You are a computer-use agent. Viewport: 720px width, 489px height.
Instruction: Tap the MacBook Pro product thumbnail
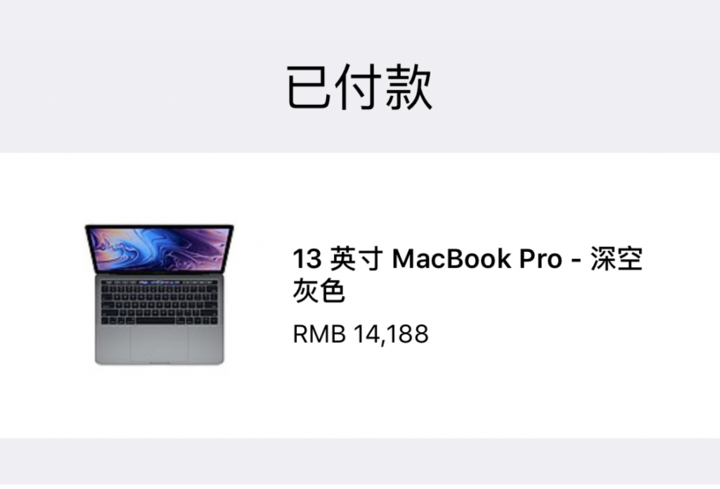159,294
